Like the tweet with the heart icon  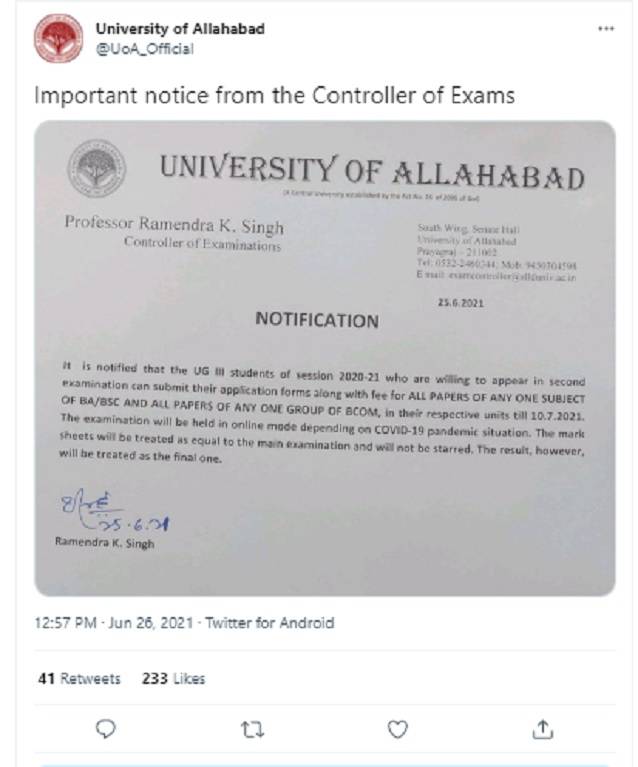397,730
